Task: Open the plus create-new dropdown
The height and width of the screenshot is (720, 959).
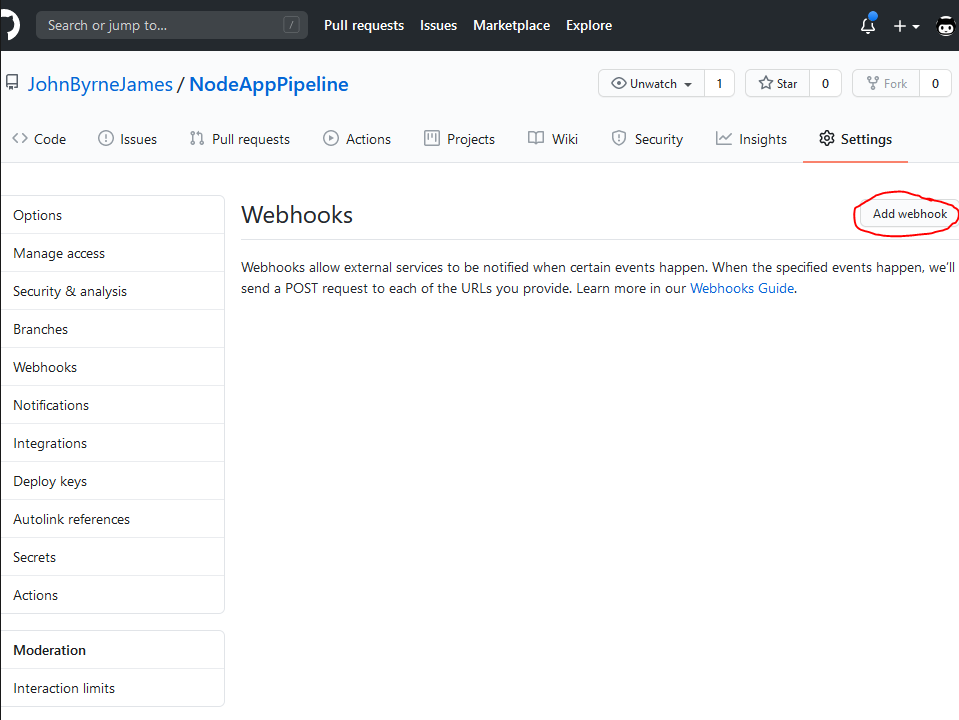Action: click(906, 26)
